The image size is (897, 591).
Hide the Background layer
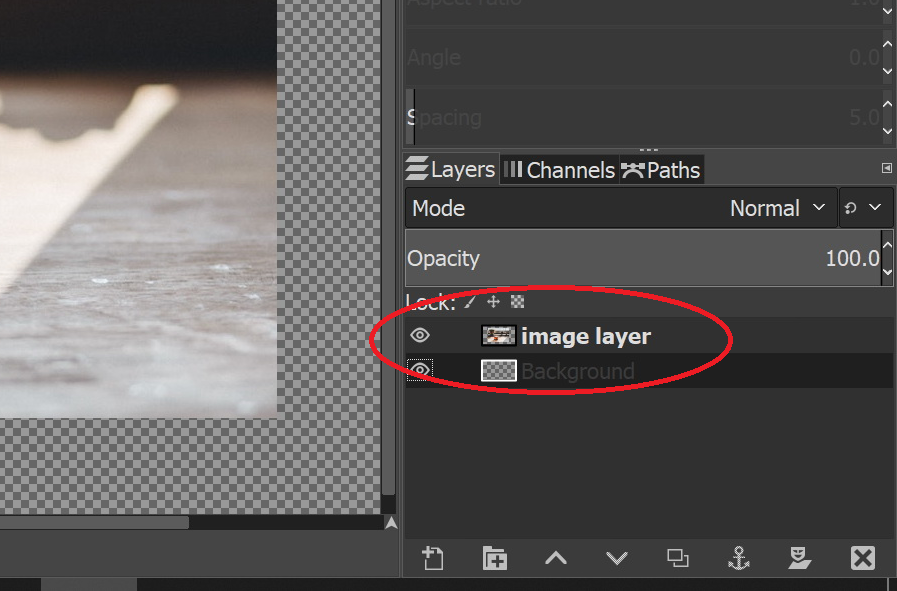coord(420,370)
